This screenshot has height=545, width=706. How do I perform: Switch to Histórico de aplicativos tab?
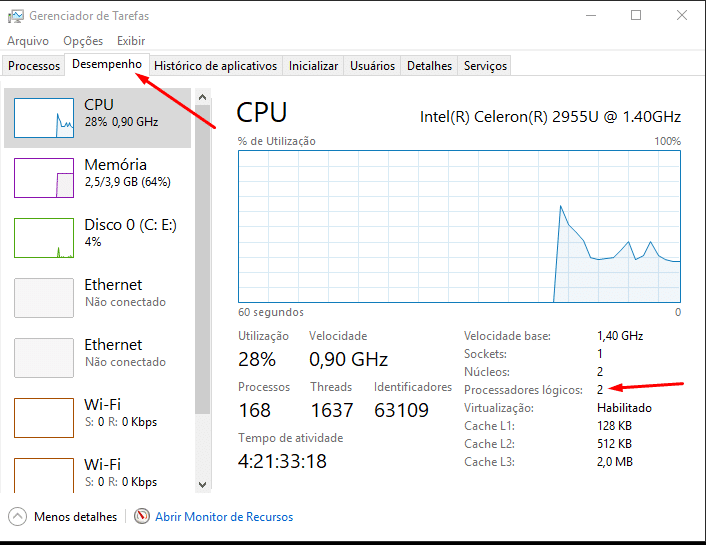pyautogui.click(x=215, y=66)
